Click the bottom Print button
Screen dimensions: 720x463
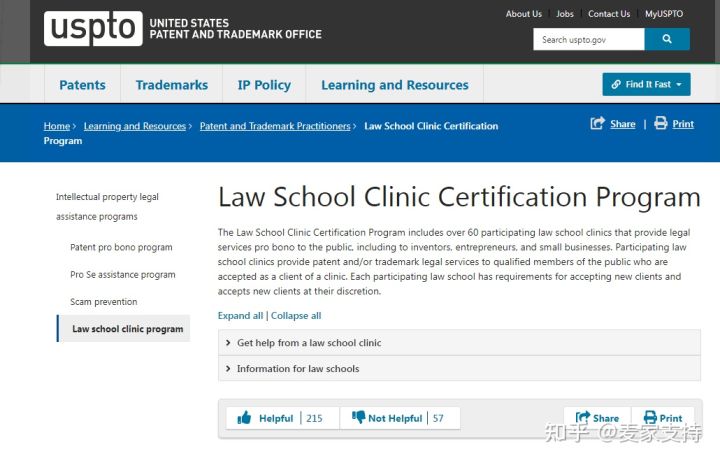tap(662, 418)
